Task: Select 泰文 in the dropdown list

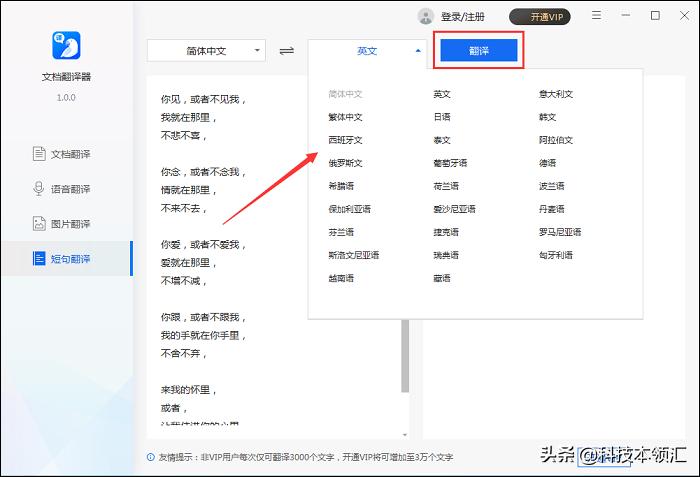Action: pyautogui.click(x=442, y=140)
